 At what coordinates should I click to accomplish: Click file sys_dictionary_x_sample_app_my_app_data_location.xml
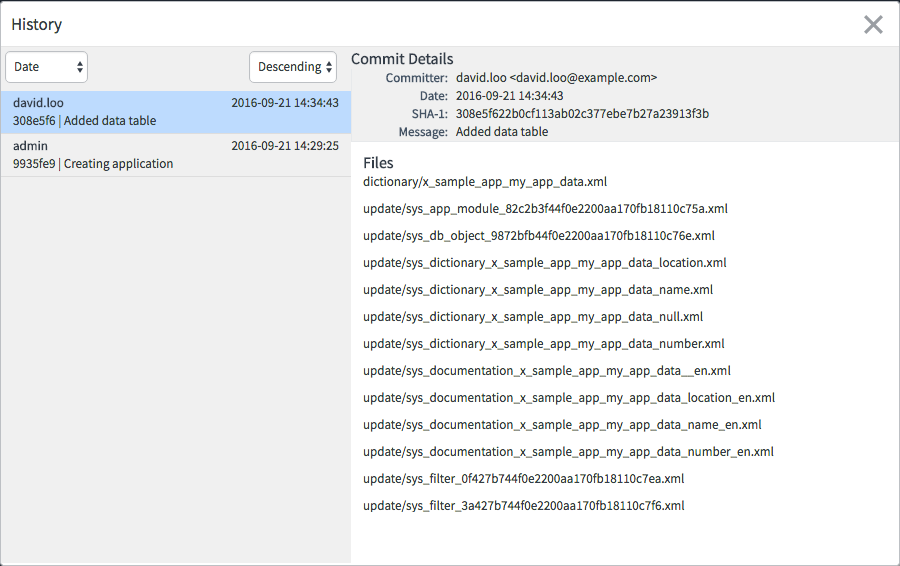(x=545, y=263)
